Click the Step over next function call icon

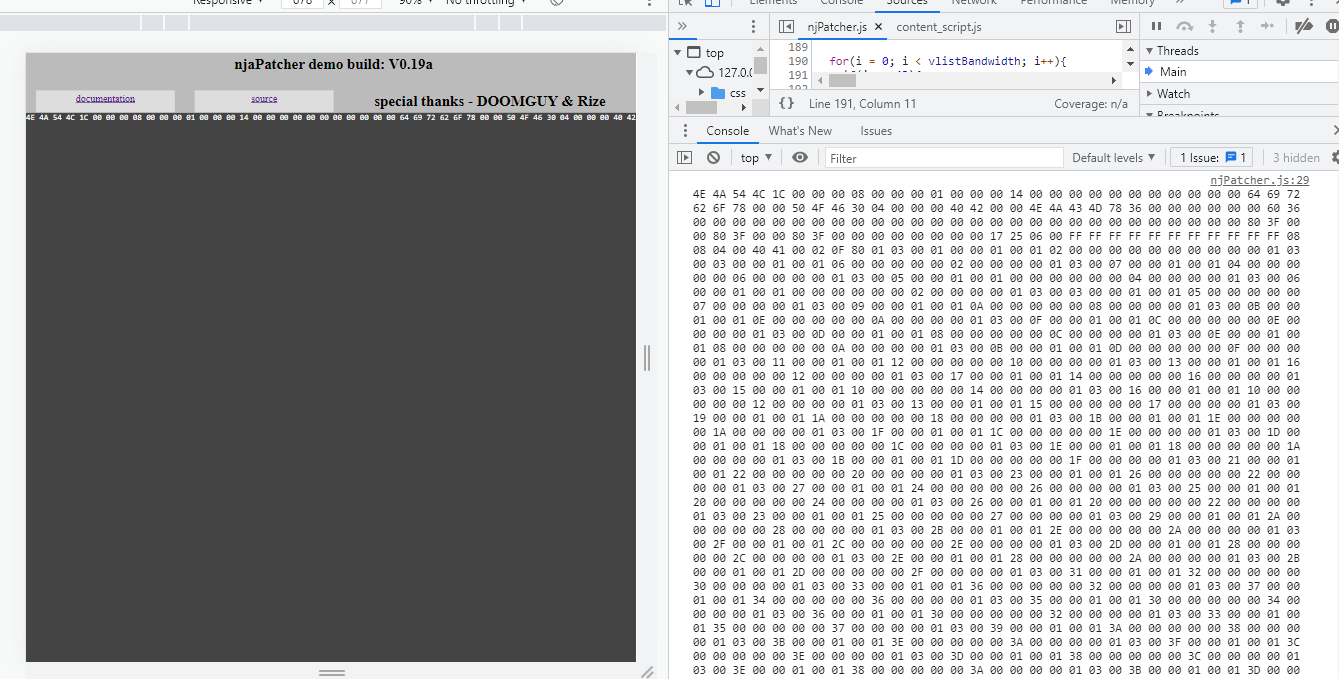coord(1184,26)
